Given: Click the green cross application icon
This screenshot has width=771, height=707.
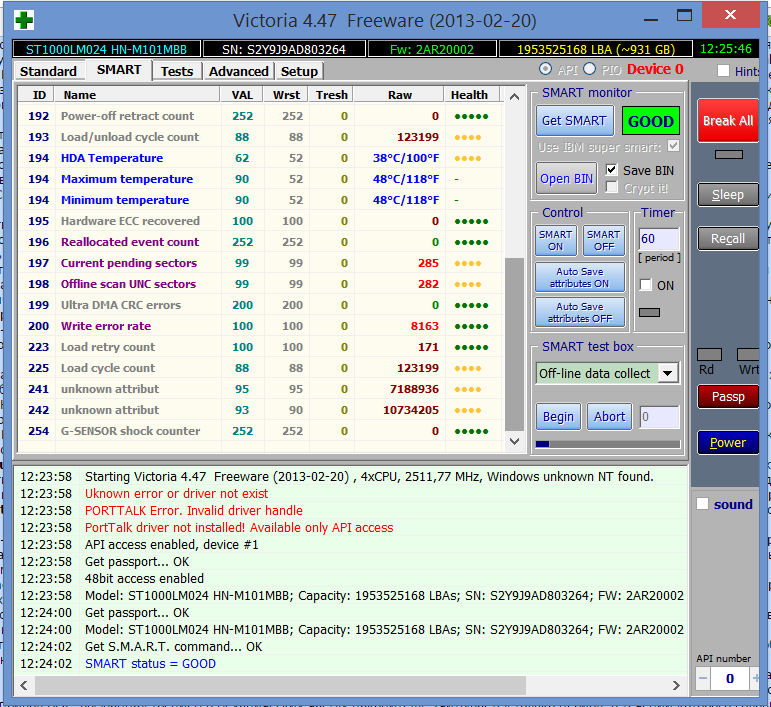Looking at the screenshot, I should pyautogui.click(x=24, y=20).
